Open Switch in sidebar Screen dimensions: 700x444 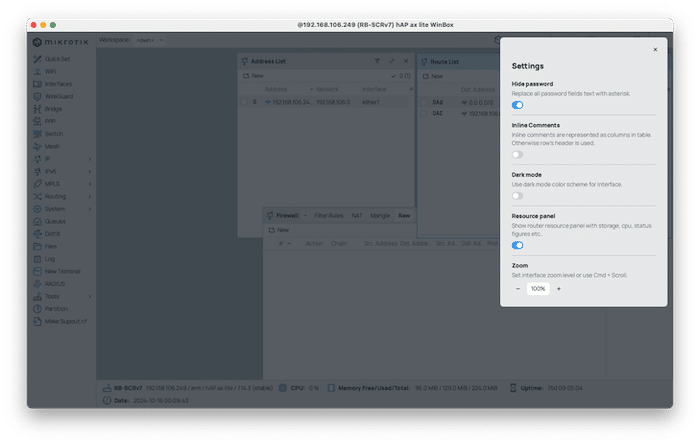[x=54, y=134]
